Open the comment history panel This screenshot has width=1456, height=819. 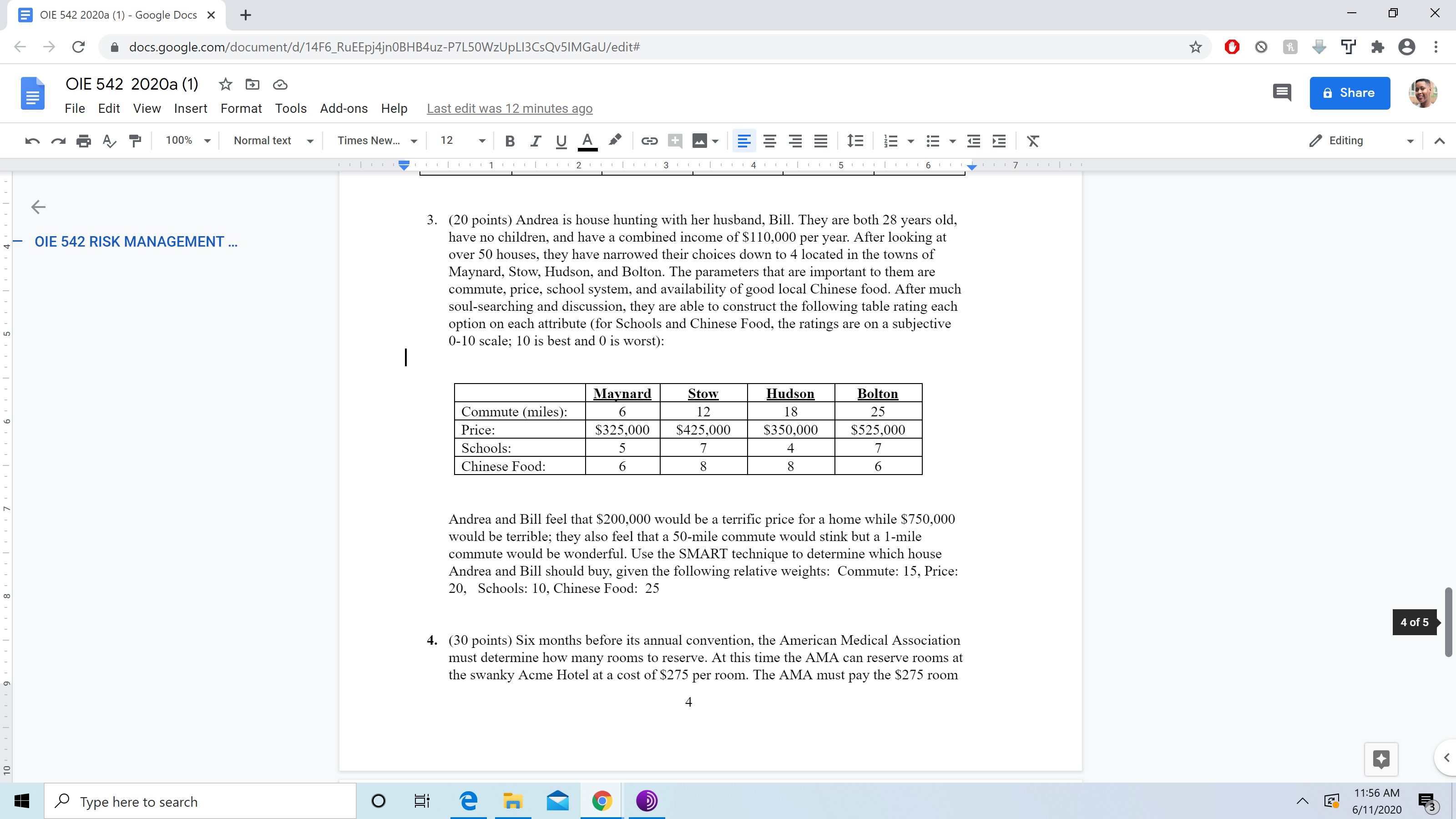1281,92
